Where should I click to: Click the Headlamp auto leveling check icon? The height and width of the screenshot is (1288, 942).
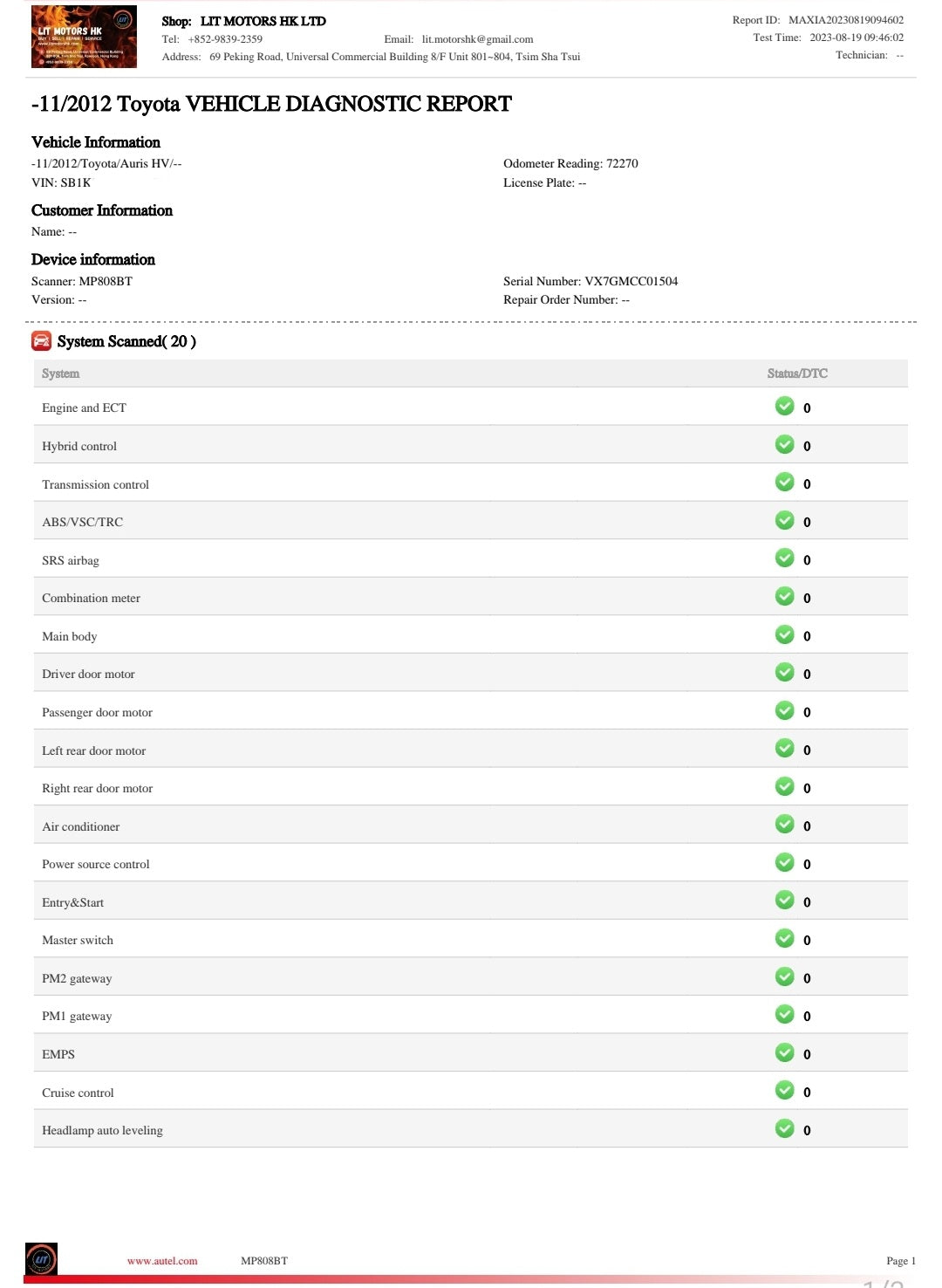coord(785,1128)
